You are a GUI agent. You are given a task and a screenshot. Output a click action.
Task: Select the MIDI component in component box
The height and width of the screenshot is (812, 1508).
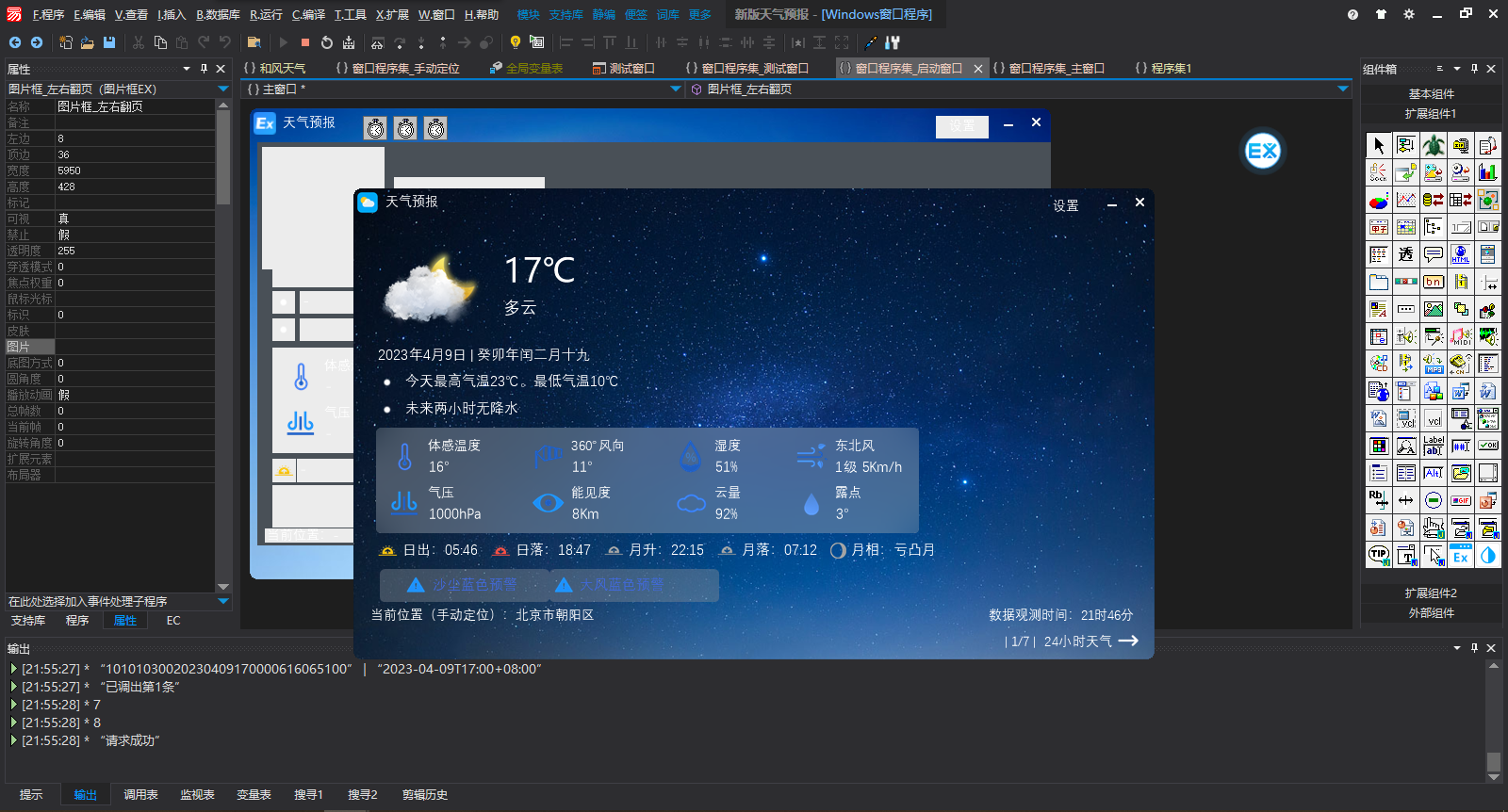click(x=1461, y=336)
